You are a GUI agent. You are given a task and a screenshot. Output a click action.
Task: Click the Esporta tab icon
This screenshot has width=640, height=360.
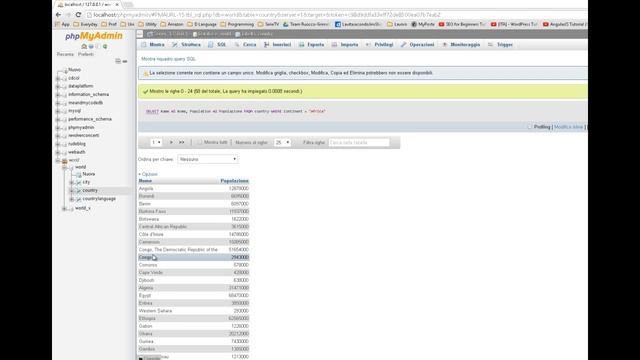click(x=302, y=44)
